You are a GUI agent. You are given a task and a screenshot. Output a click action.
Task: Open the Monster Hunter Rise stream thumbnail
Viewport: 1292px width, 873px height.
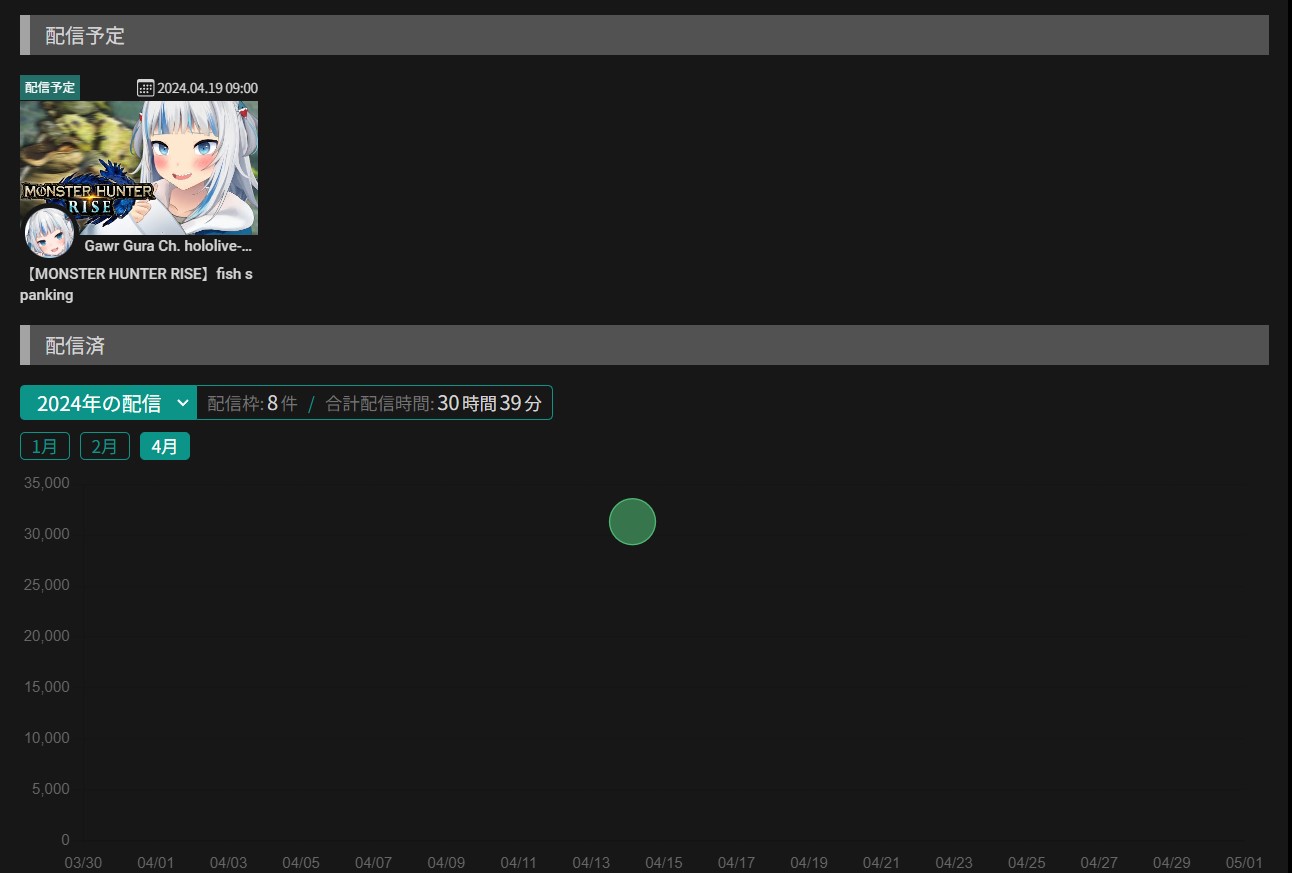[x=139, y=167]
